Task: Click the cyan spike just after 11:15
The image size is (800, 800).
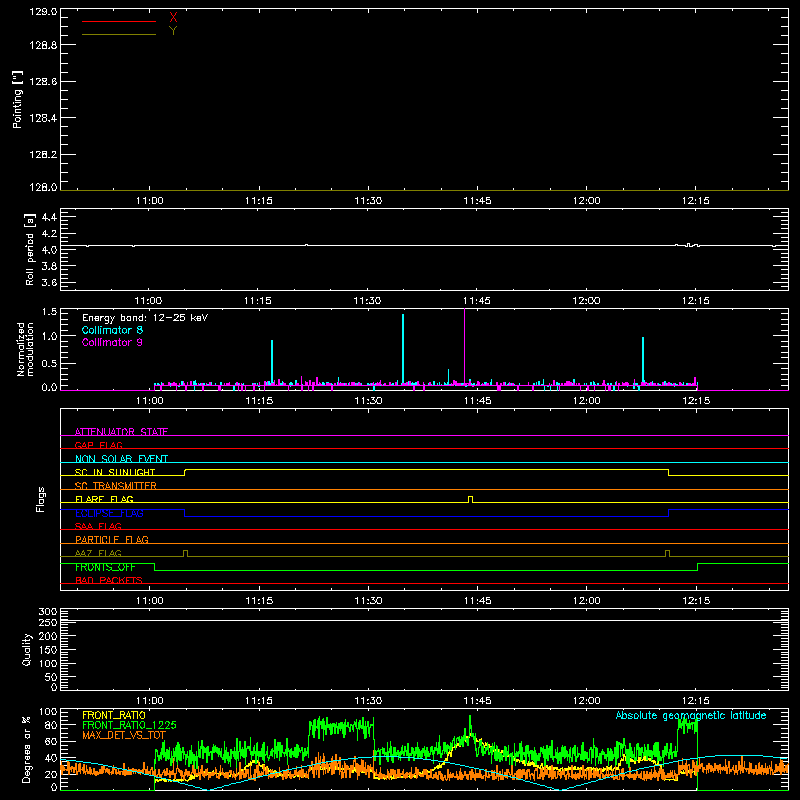Action: pos(272,361)
